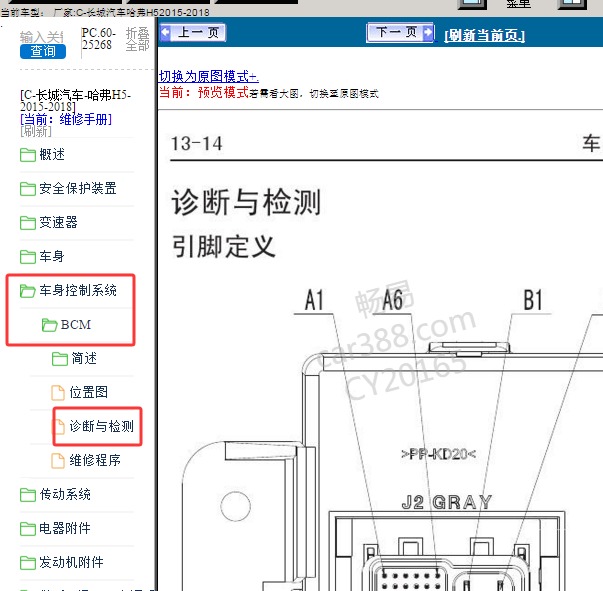Click the A1 pin label in diagram
This screenshot has width=603, height=591.
coord(314,300)
